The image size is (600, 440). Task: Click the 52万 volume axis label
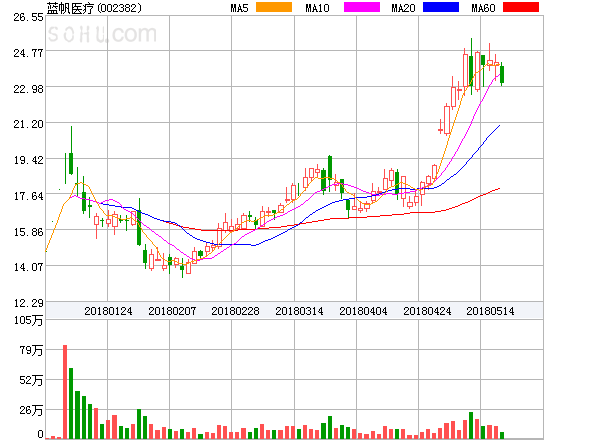coord(31,380)
